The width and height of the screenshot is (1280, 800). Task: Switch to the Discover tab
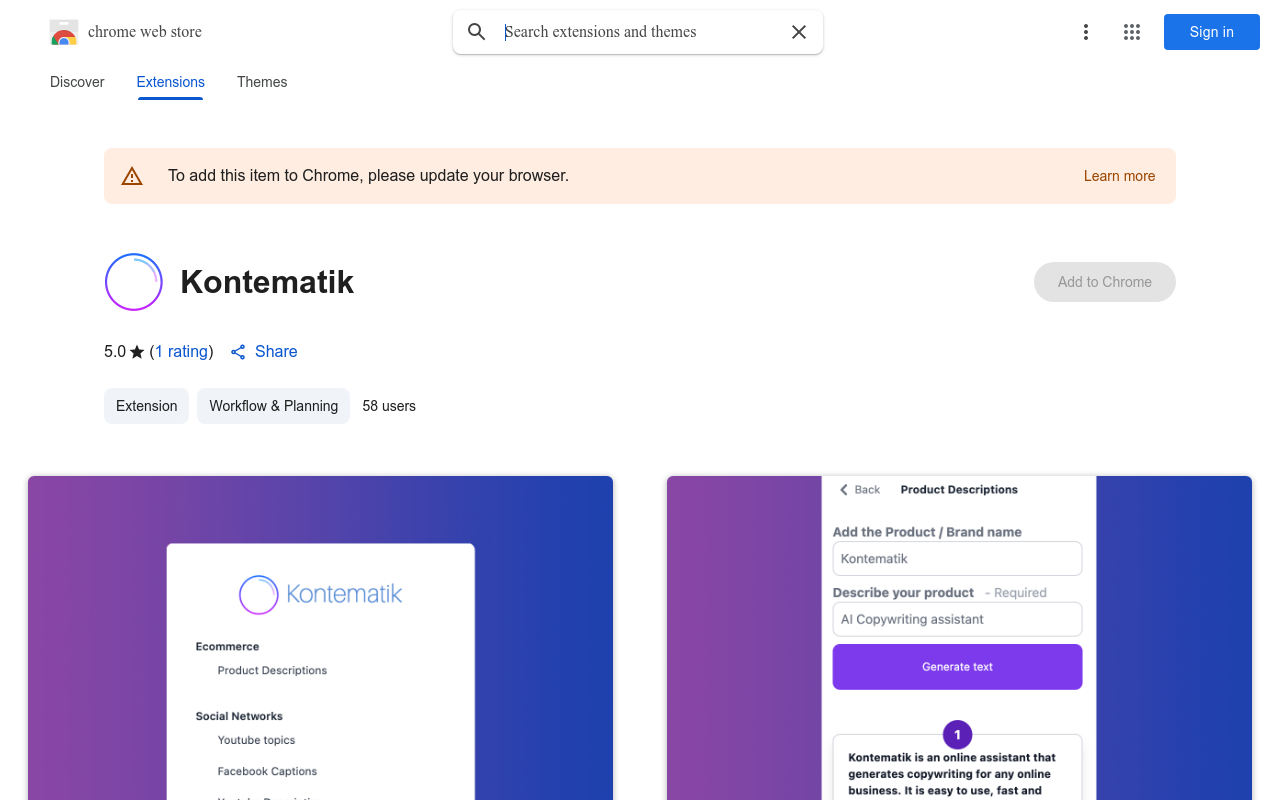click(x=77, y=82)
